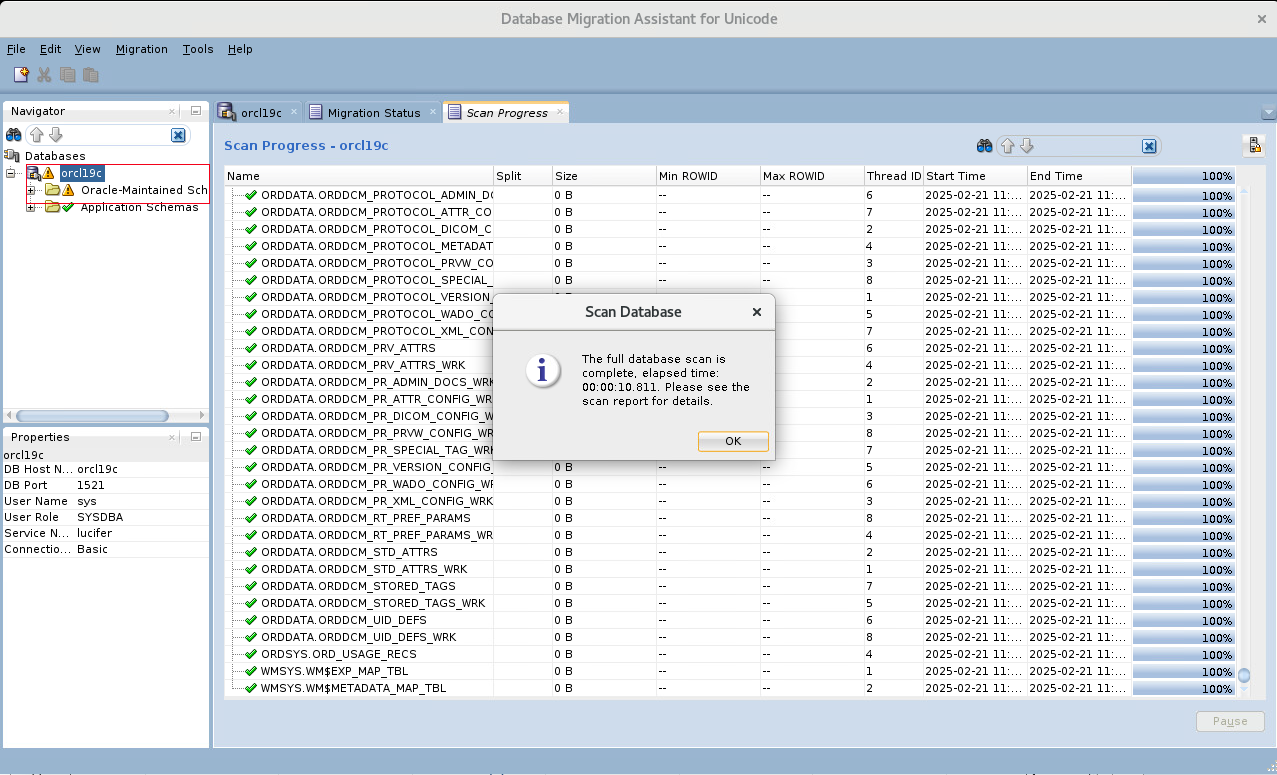Click the Split column header
The height and width of the screenshot is (775, 1277).
[523, 176]
